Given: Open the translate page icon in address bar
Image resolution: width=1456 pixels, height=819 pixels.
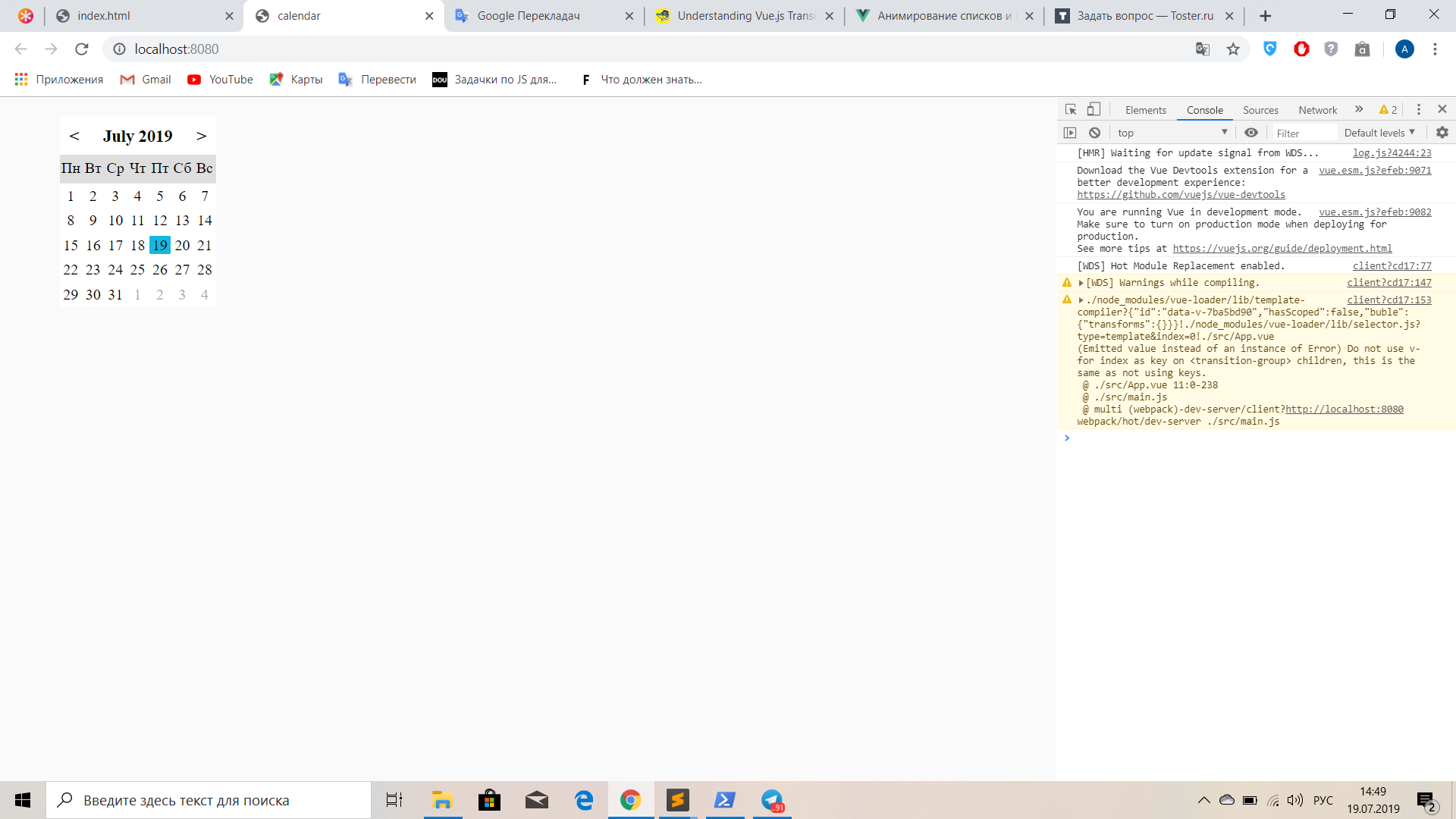Looking at the screenshot, I should pyautogui.click(x=1203, y=49).
